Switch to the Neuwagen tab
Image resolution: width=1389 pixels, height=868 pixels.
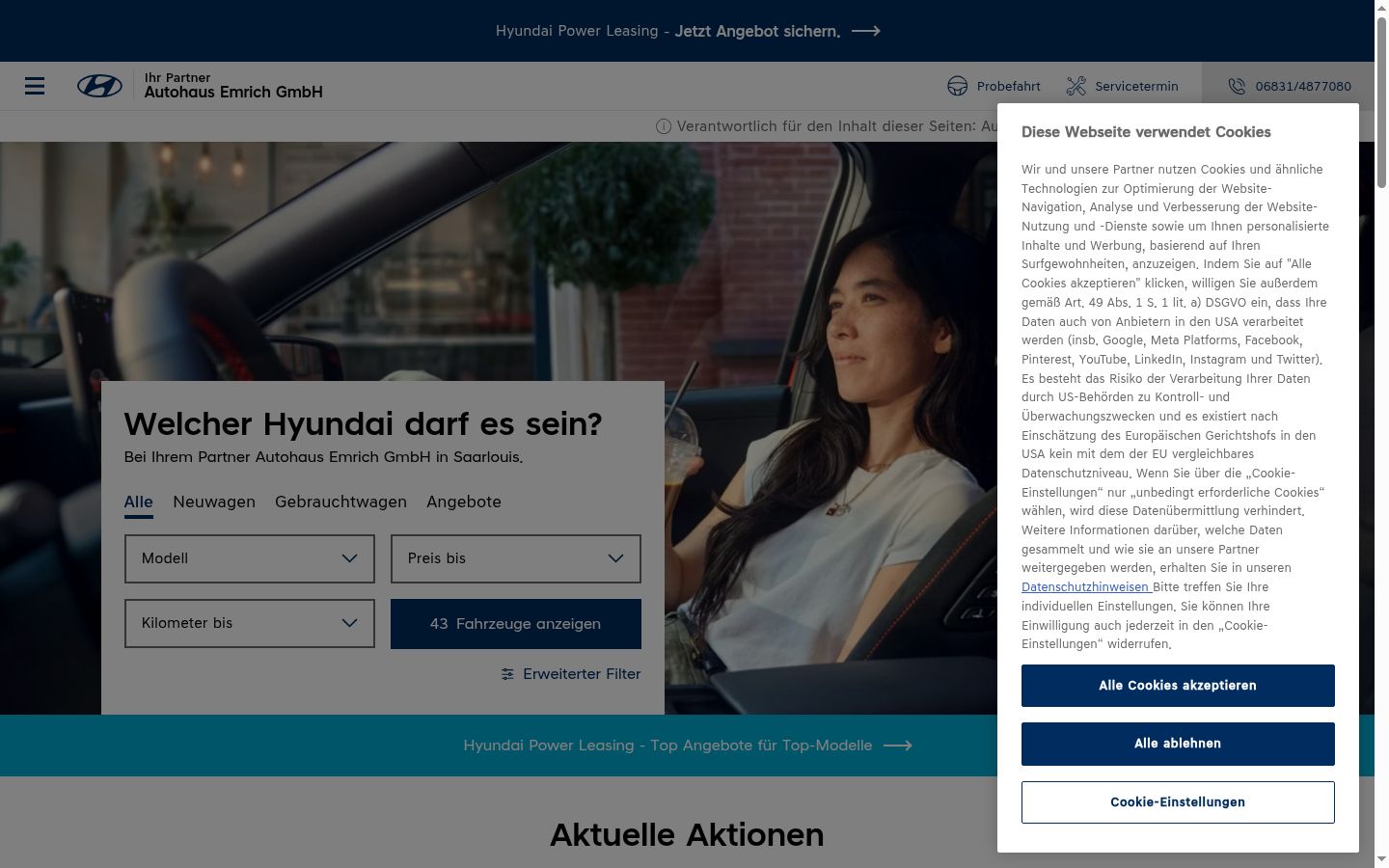pyautogui.click(x=214, y=502)
